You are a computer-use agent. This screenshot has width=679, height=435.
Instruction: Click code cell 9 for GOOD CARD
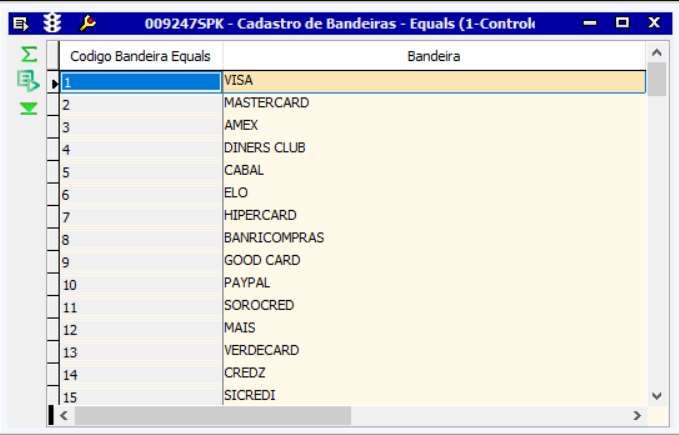(141, 261)
